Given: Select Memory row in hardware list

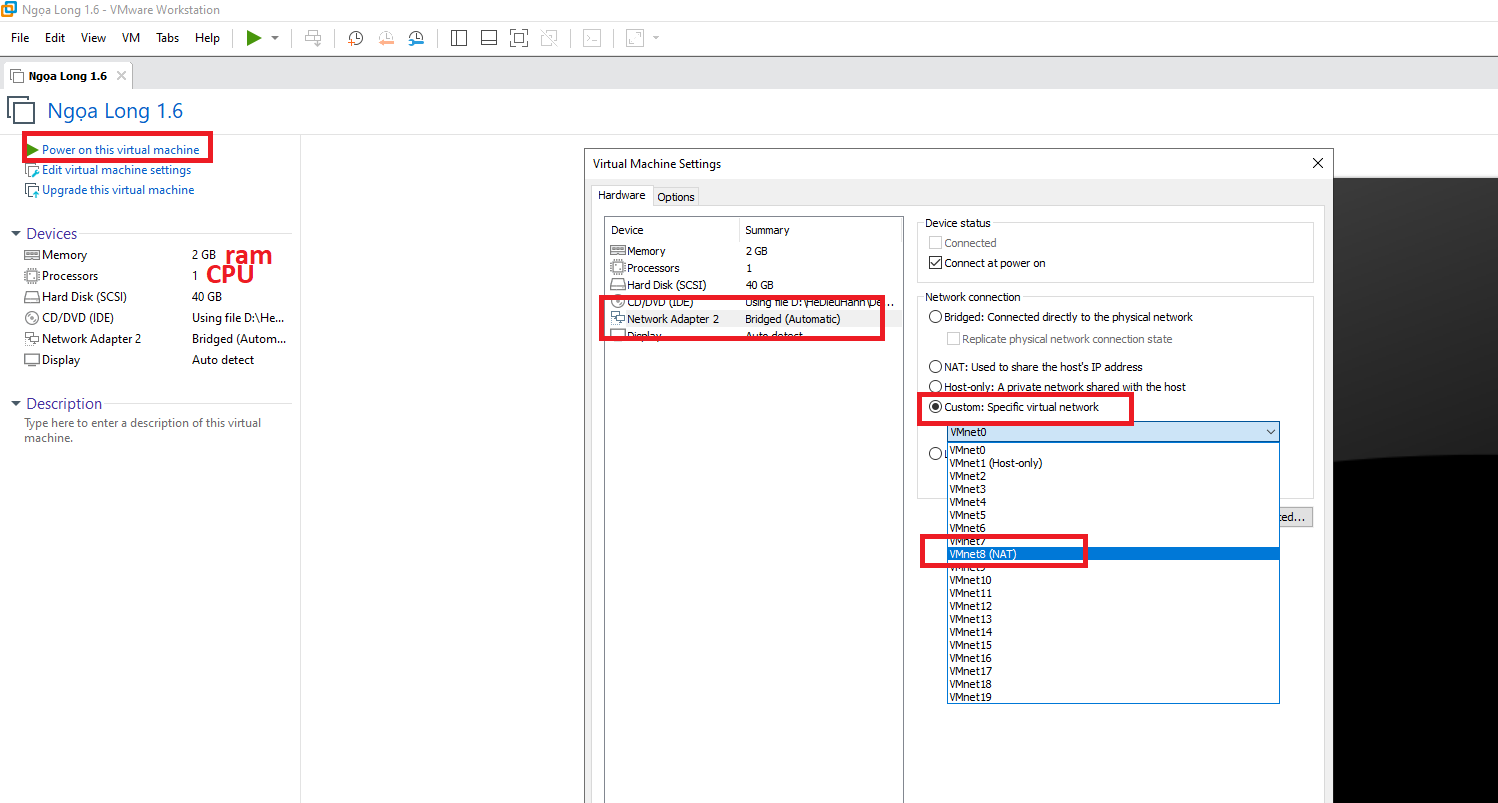Looking at the screenshot, I should 753,251.
